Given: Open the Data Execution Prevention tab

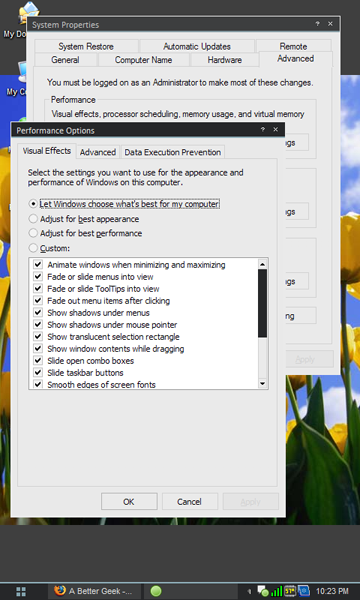Looking at the screenshot, I should [x=173, y=152].
